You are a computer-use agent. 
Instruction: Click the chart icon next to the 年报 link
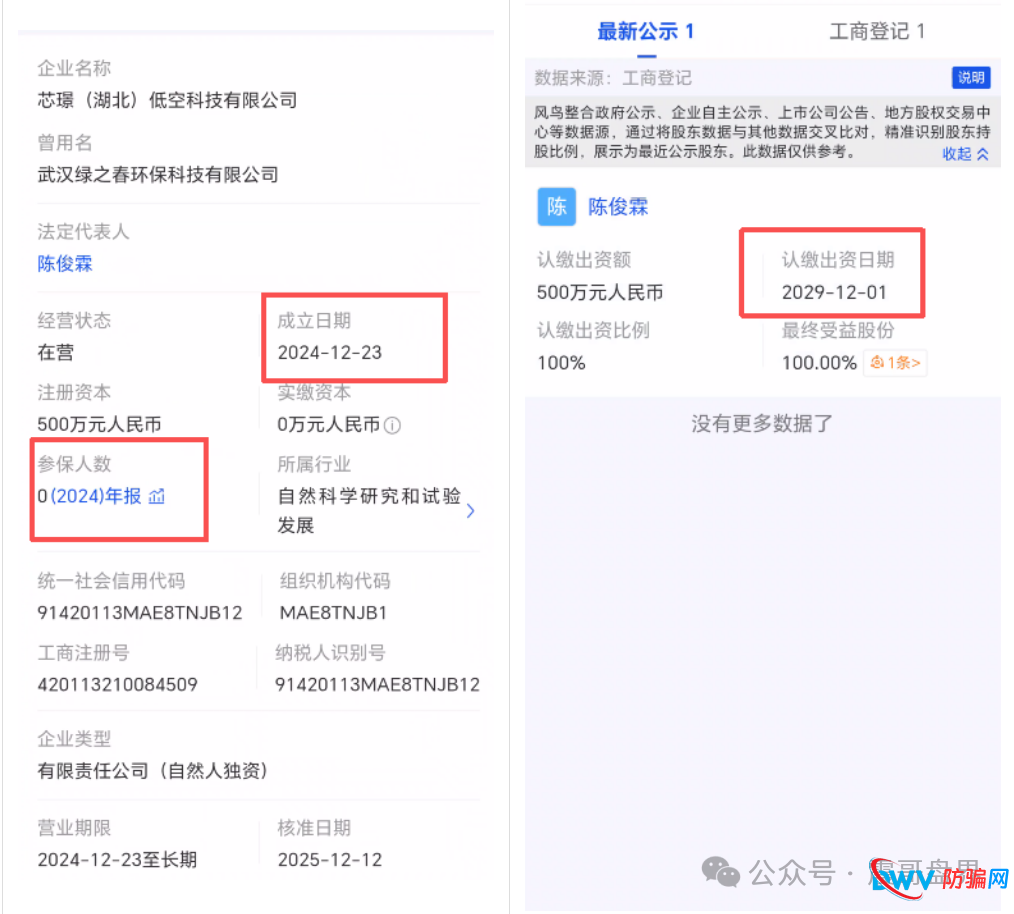click(155, 497)
